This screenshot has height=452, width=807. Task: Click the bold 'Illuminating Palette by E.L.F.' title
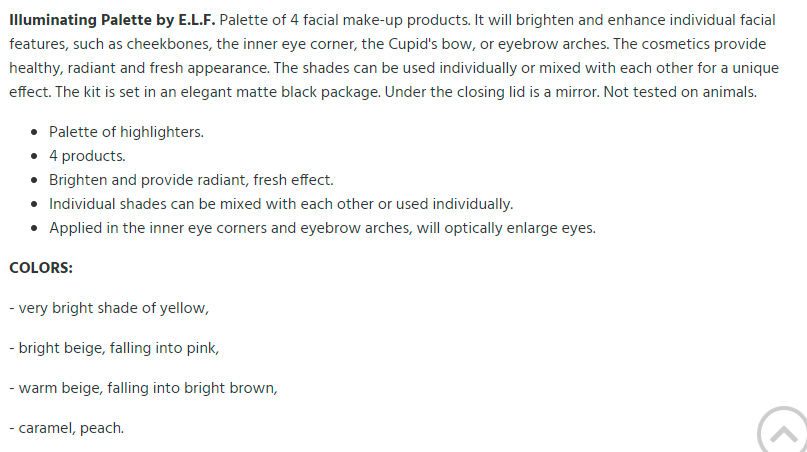click(x=112, y=20)
